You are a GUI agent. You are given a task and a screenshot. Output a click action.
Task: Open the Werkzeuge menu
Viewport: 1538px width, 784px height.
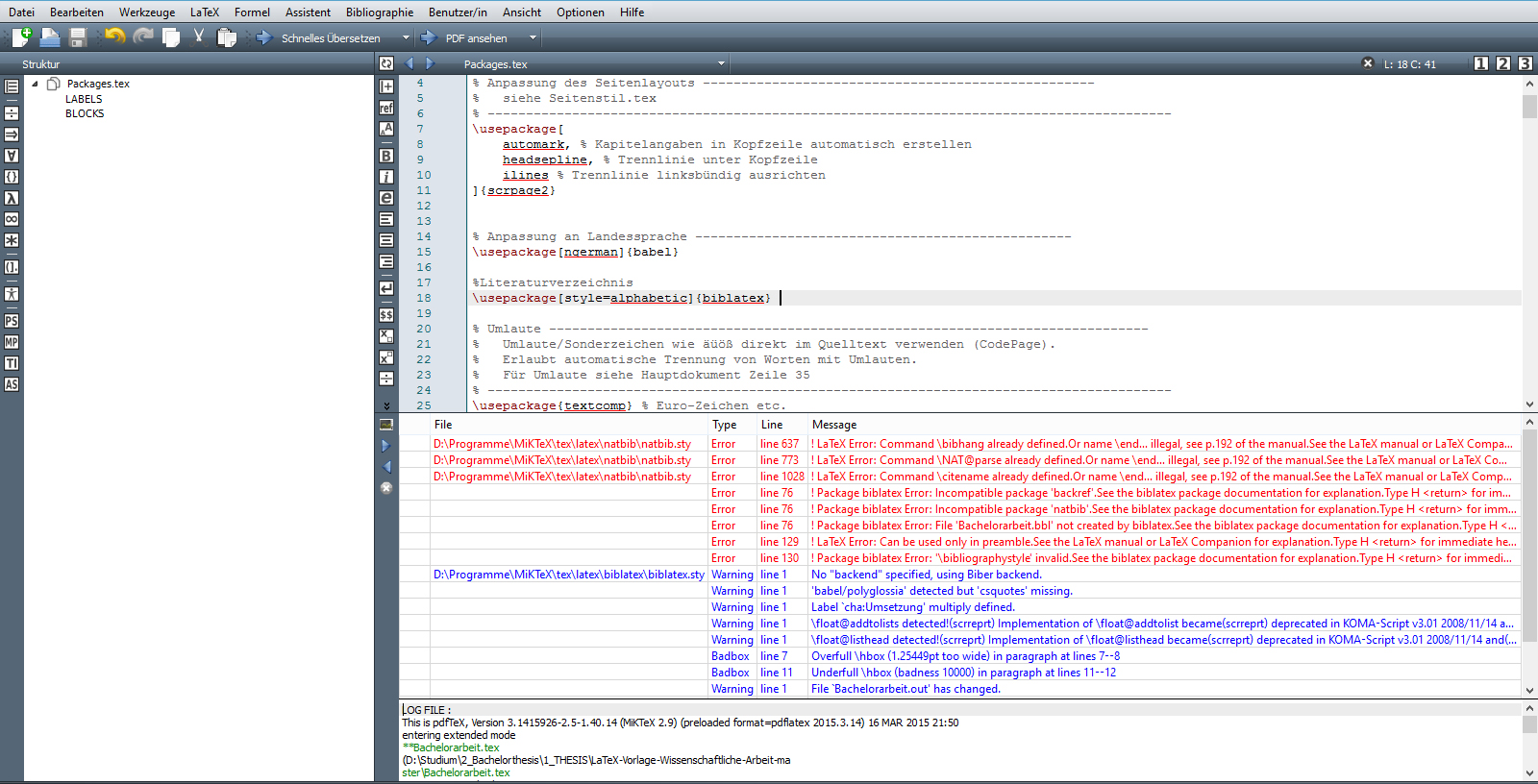click(x=147, y=12)
